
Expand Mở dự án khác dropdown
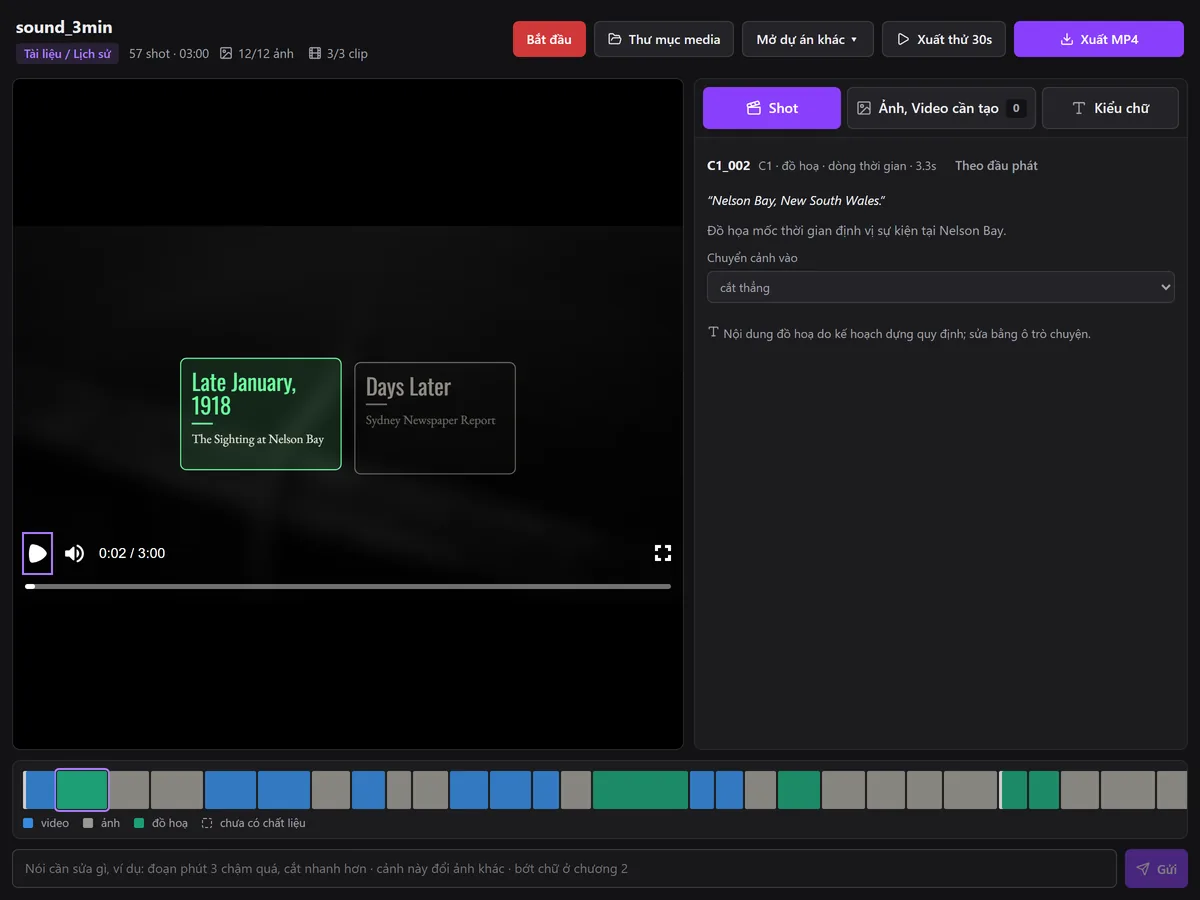[808, 39]
